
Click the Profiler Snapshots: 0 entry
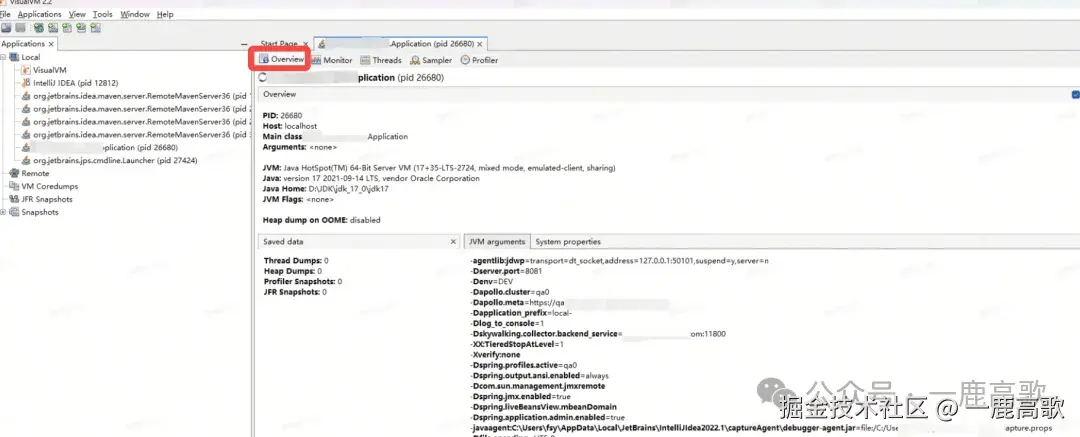tap(303, 281)
